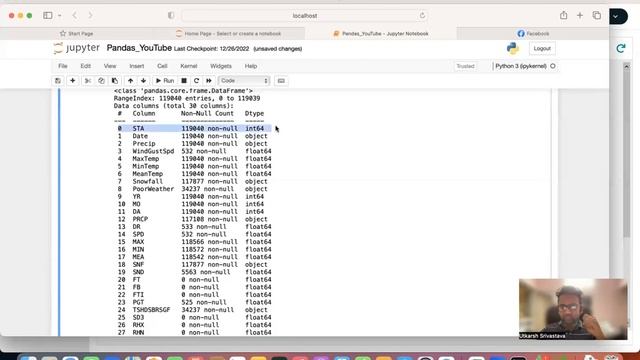Focus the localhost address bar
This screenshot has height=360, width=640.
click(304, 16)
